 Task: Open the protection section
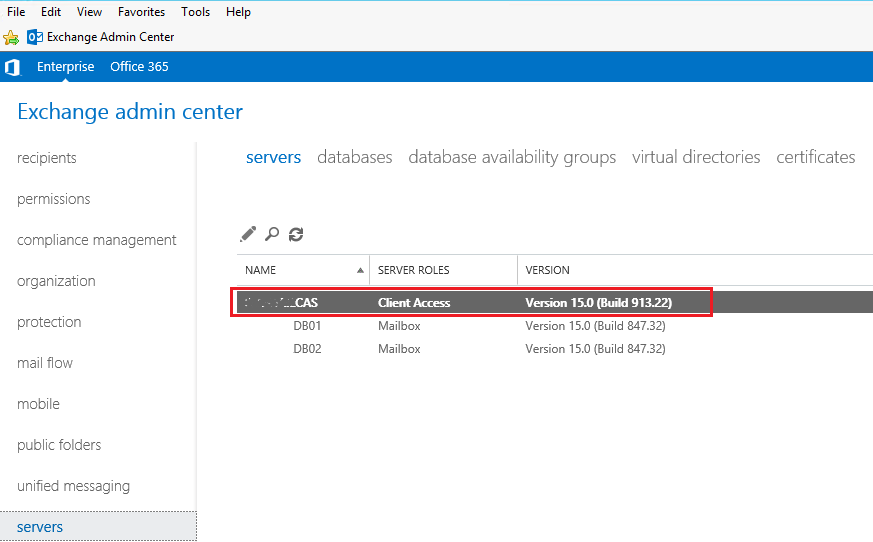(x=49, y=322)
